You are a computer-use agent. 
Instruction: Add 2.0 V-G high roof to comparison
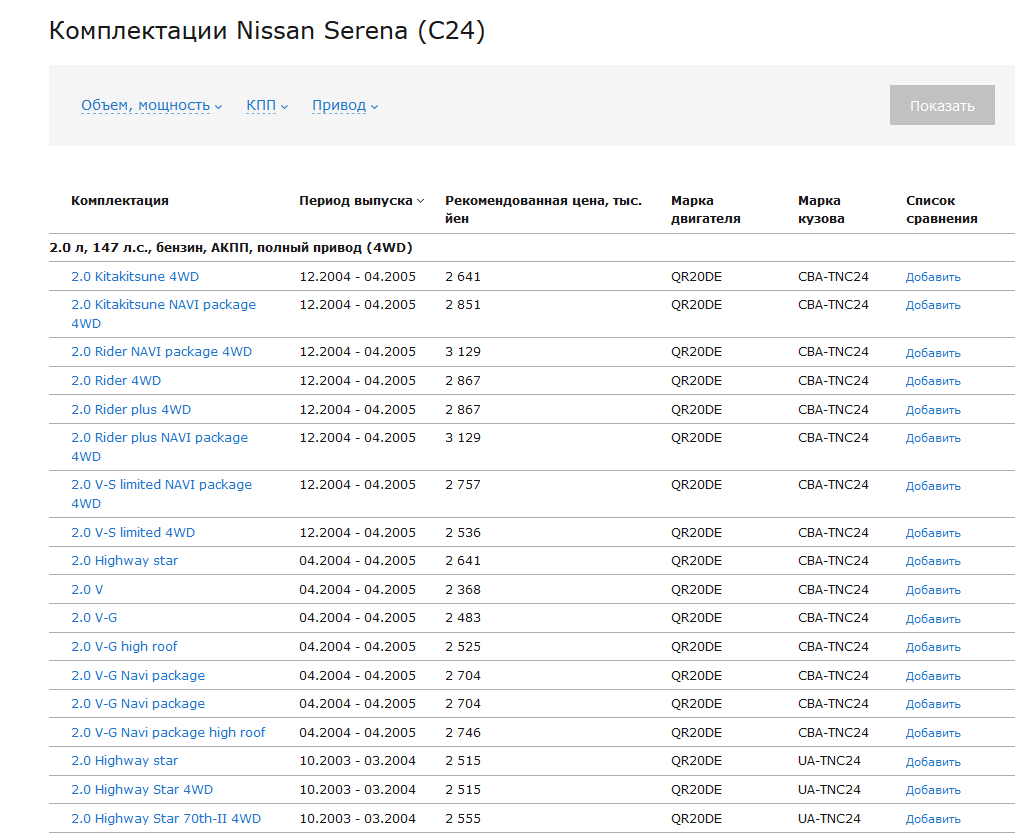click(933, 647)
